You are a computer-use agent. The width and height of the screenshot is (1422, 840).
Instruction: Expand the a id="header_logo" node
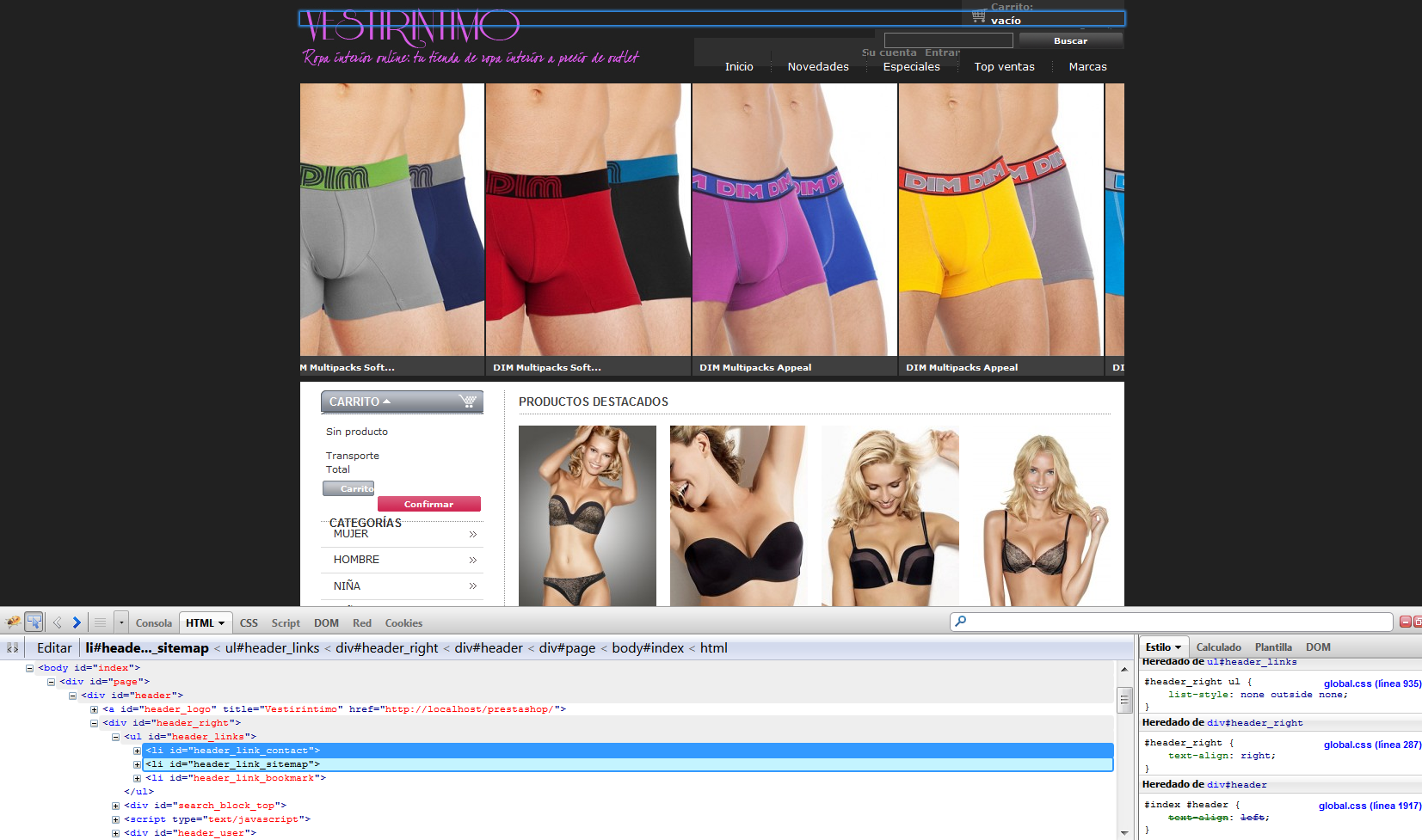(94, 709)
